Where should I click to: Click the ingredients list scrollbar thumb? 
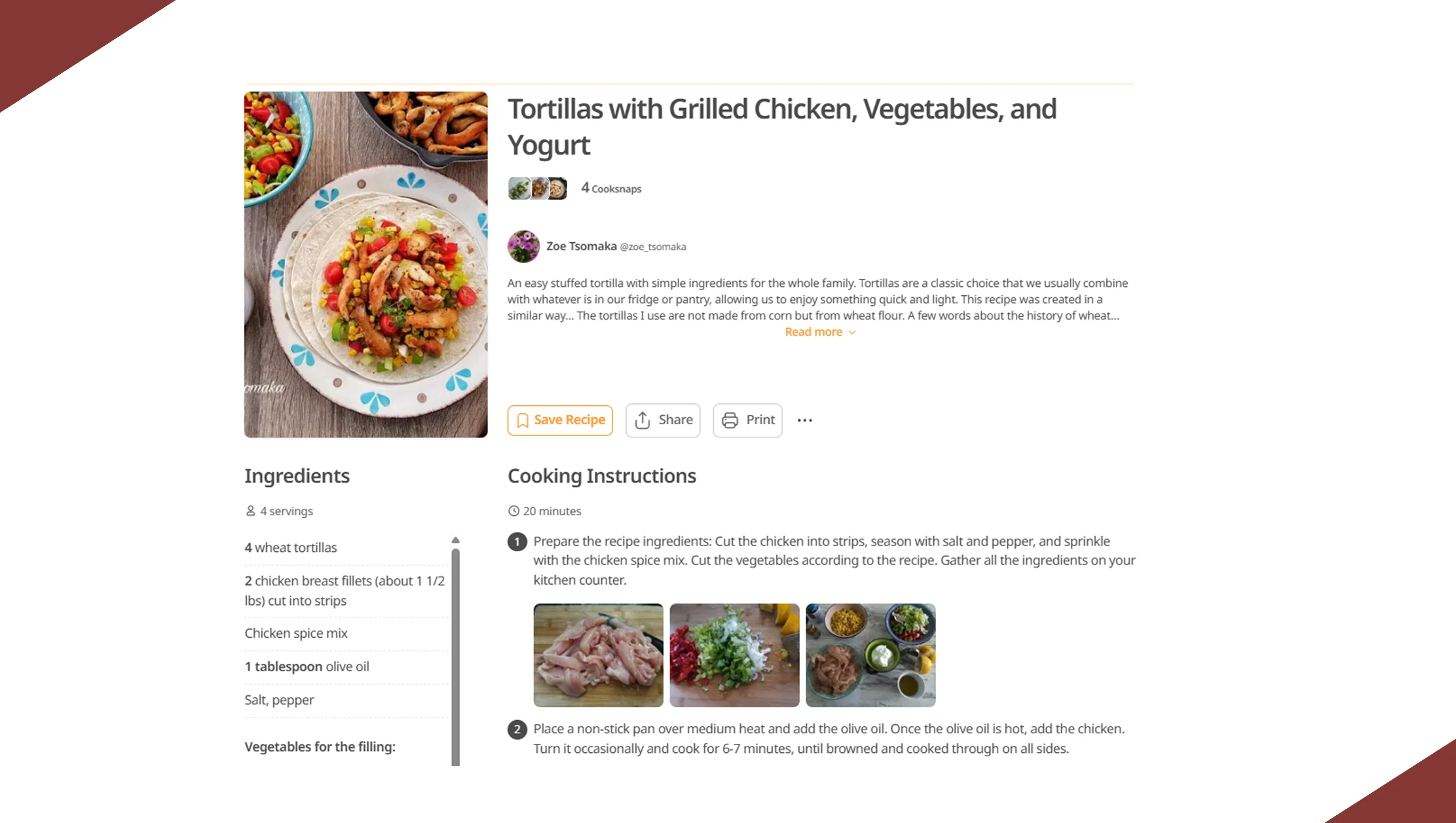tap(455, 655)
